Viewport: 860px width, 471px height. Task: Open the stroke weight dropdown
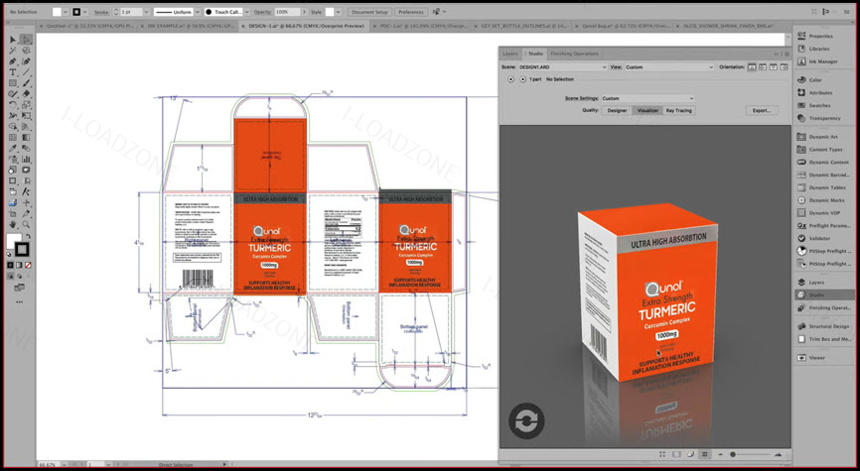pyautogui.click(x=146, y=12)
